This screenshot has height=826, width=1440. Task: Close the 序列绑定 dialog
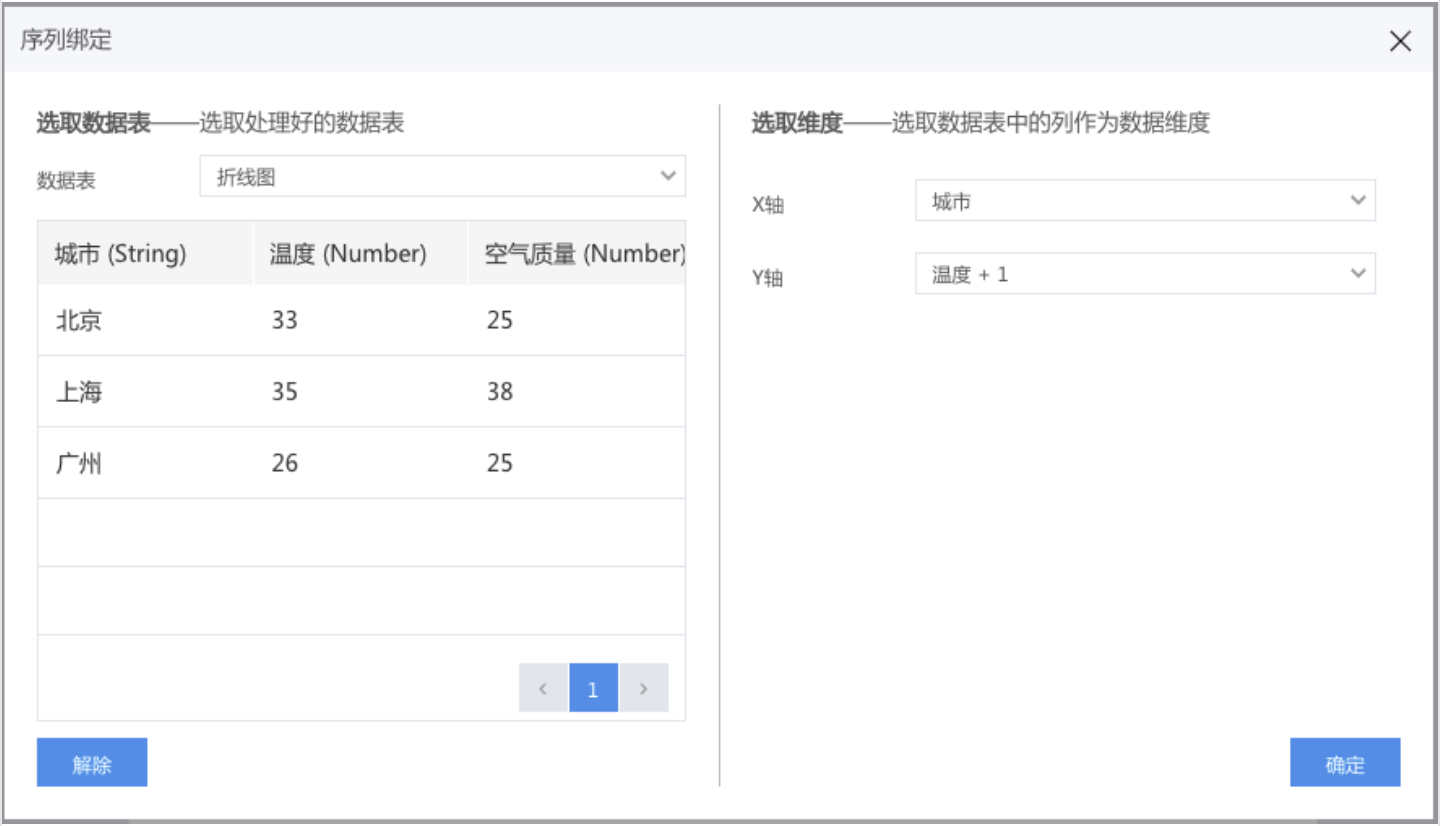pyautogui.click(x=1400, y=41)
